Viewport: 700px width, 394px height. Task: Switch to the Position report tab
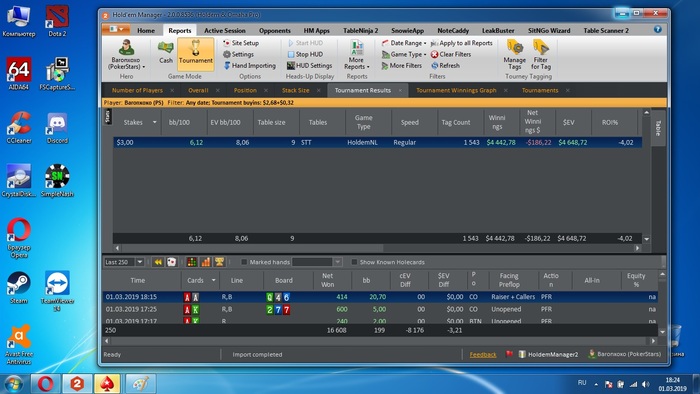pos(245,90)
